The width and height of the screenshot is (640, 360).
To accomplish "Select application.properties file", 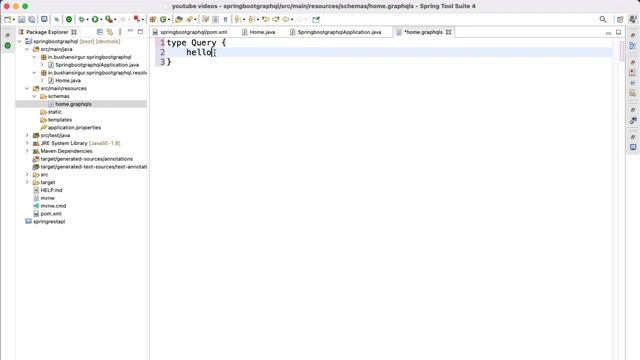I will (74, 127).
